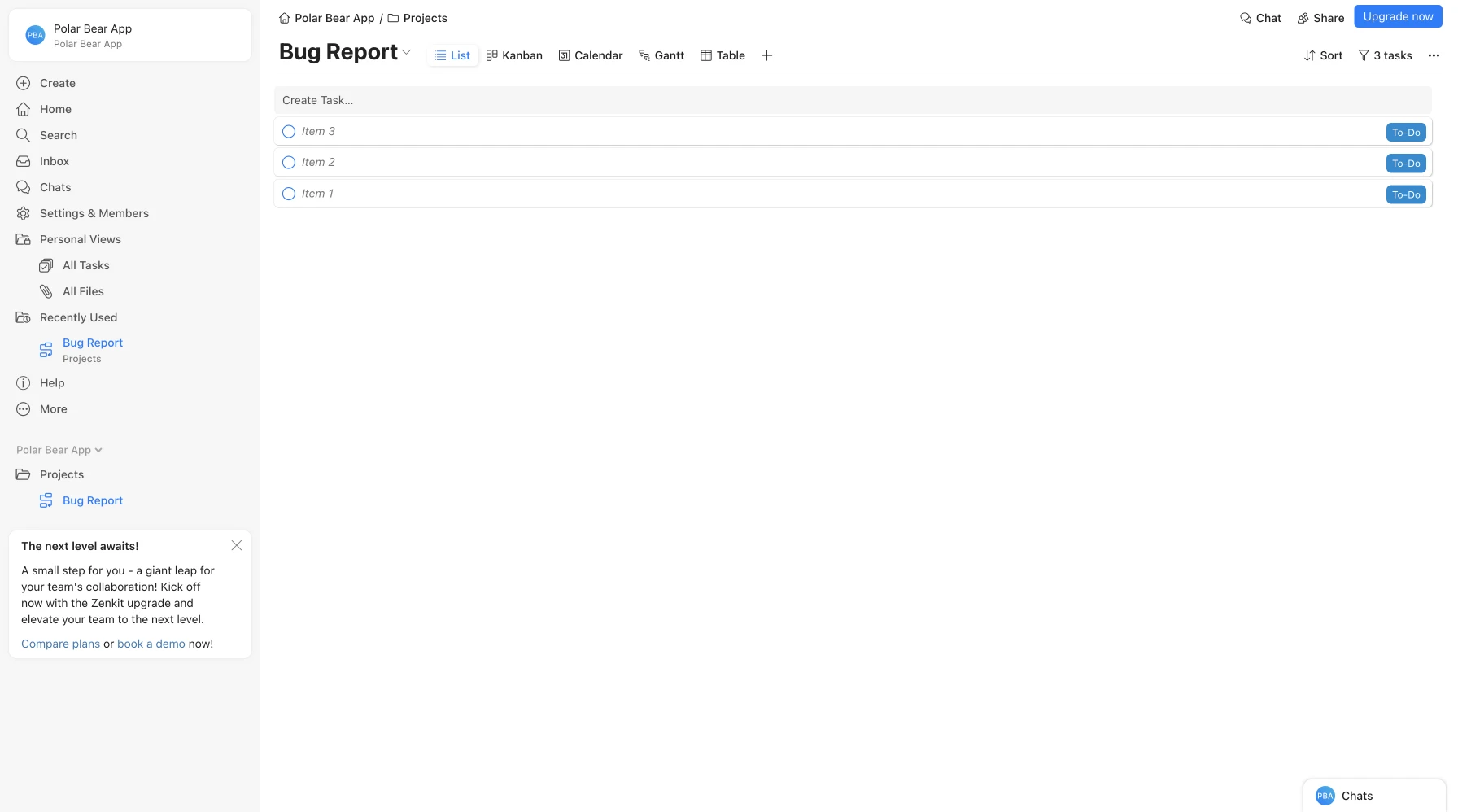Open the three-dots more options menu
The height and width of the screenshot is (812, 1458).
[x=1434, y=55]
